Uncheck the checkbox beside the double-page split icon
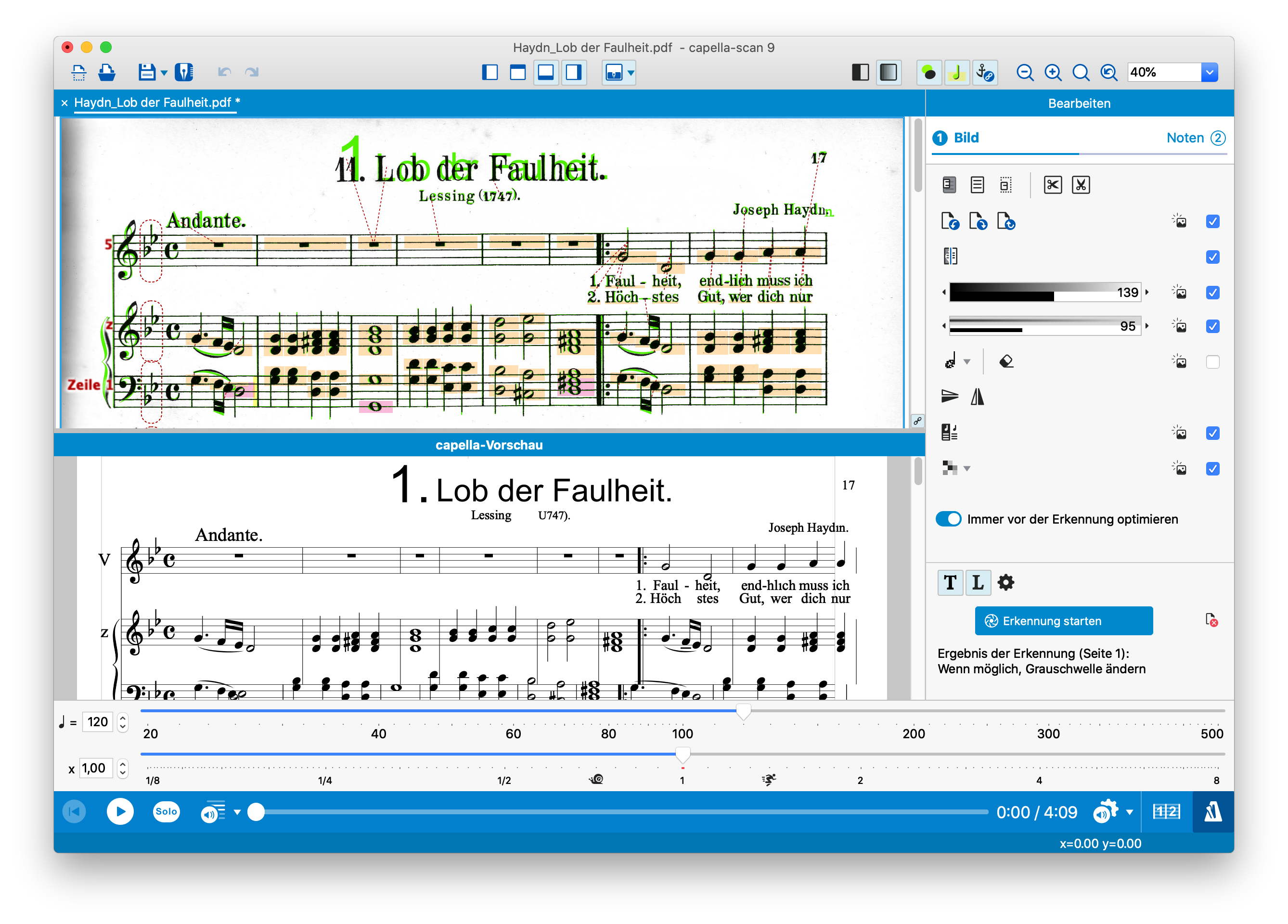 coord(1212,257)
